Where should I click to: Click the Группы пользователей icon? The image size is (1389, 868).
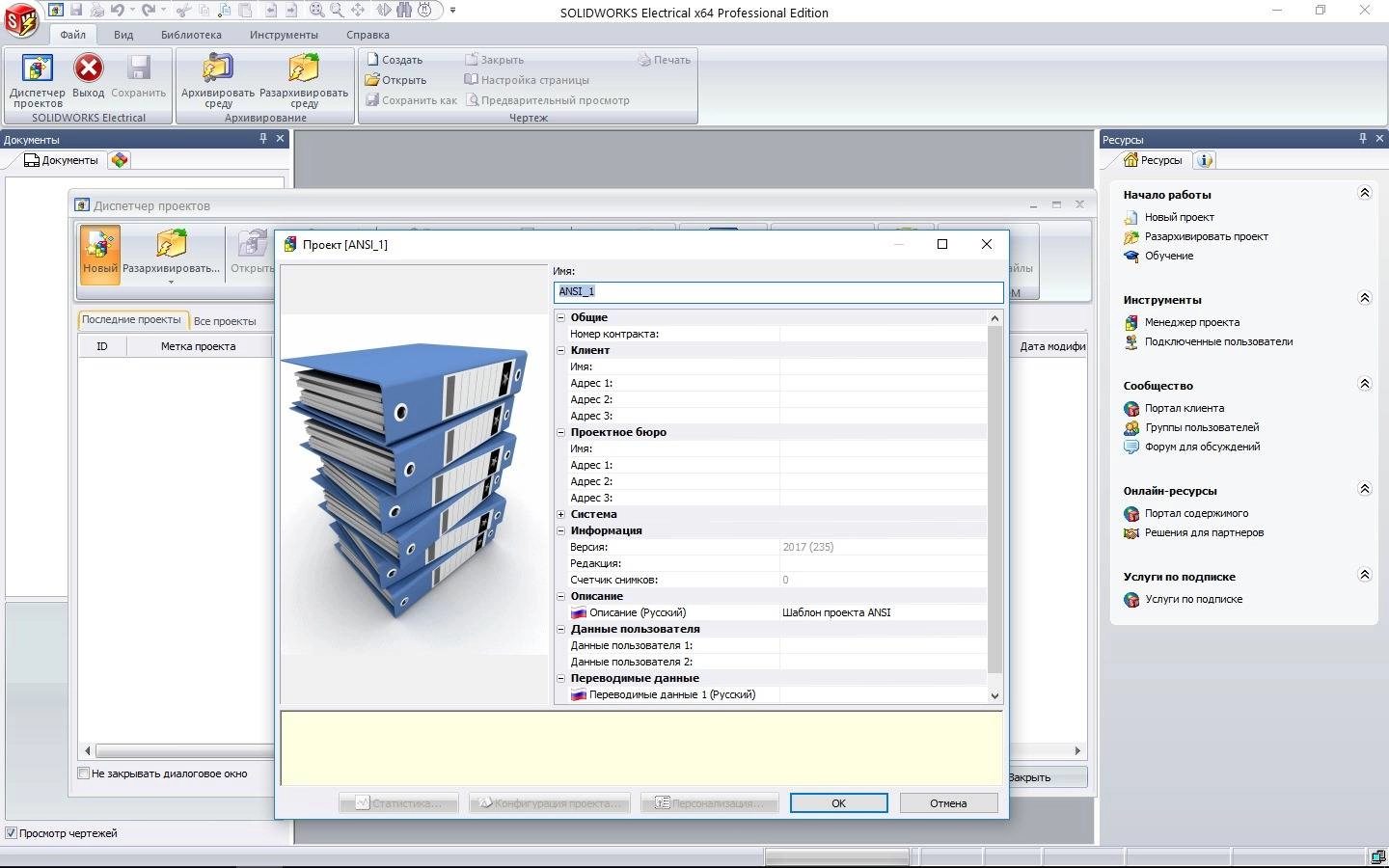(1131, 428)
